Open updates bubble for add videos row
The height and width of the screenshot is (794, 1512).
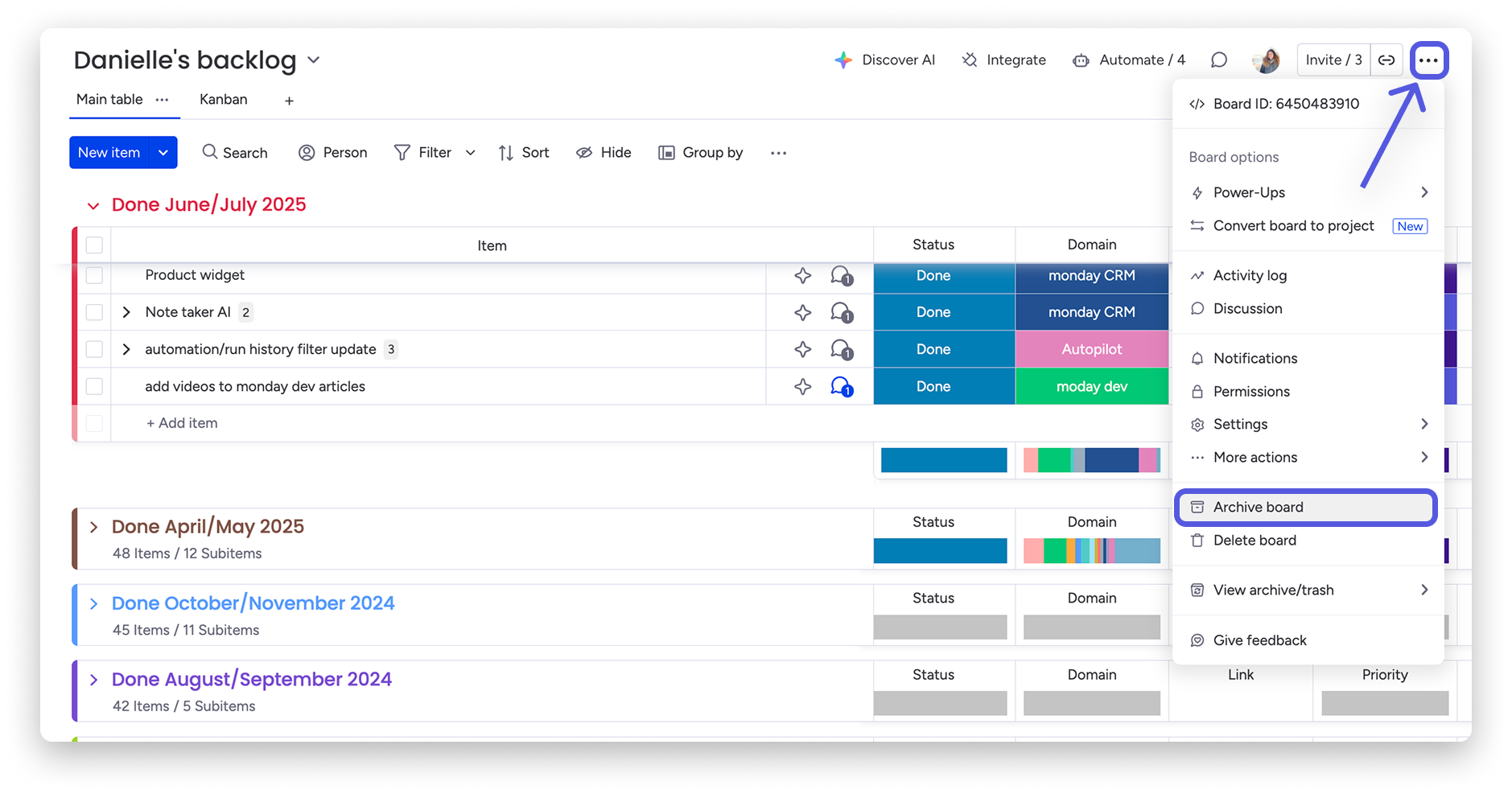point(842,387)
